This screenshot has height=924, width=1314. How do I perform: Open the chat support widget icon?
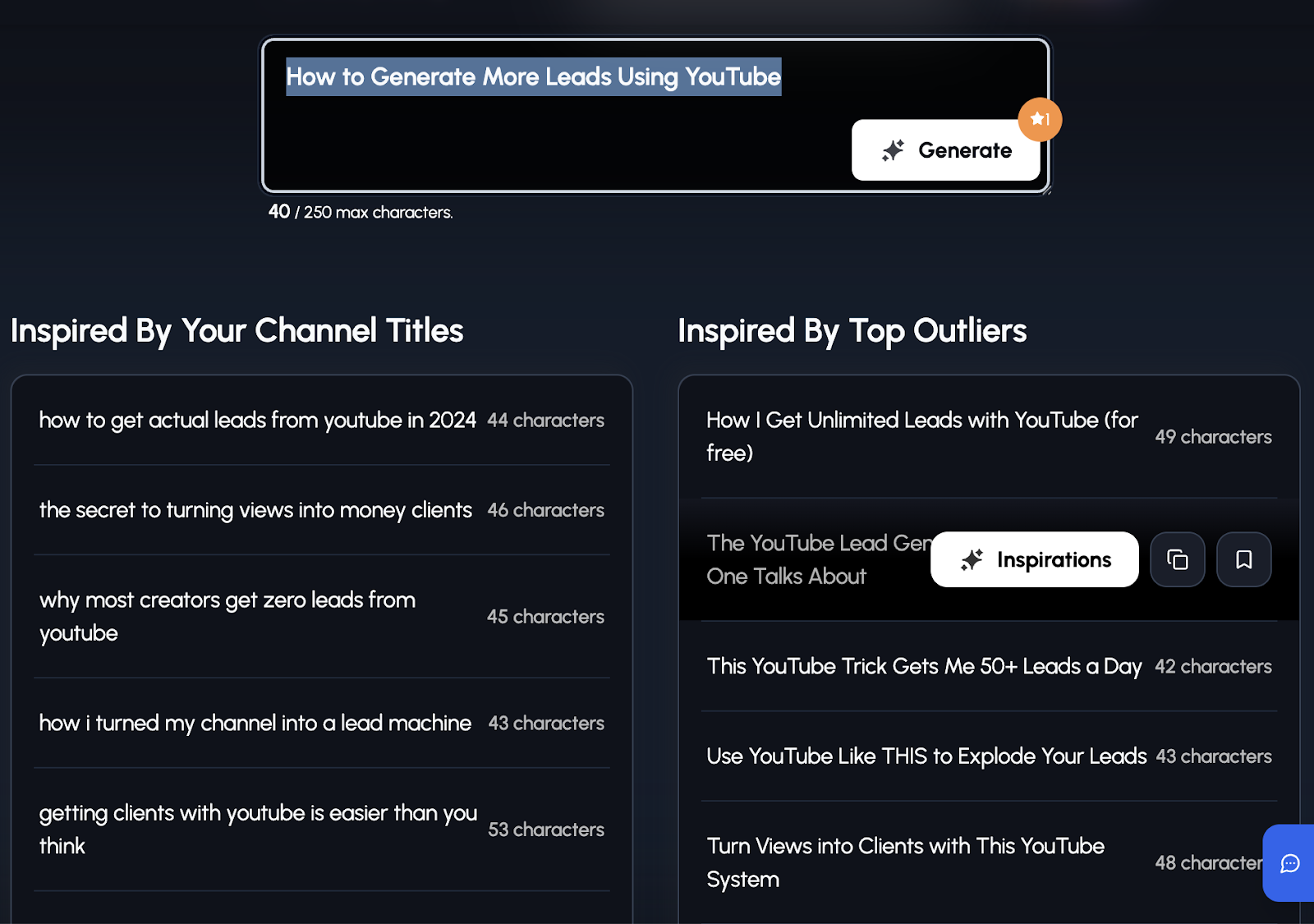coord(1289,863)
